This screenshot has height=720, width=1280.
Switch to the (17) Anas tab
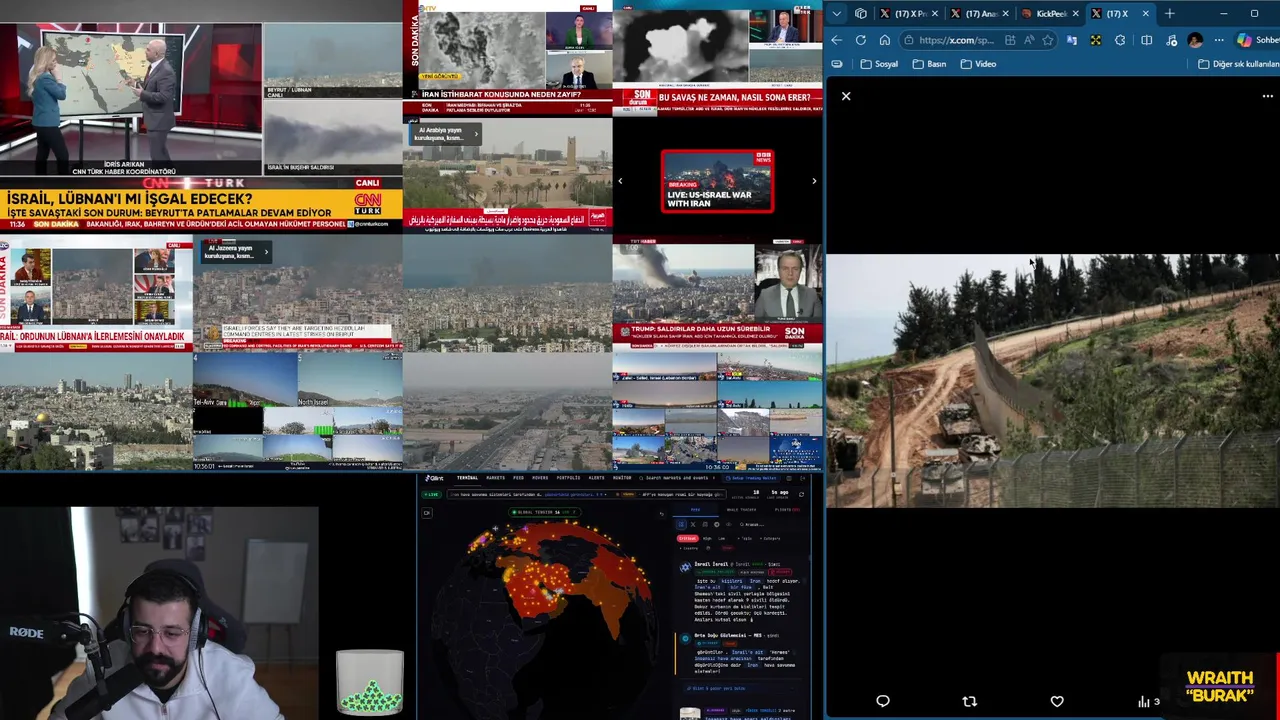(x=978, y=14)
